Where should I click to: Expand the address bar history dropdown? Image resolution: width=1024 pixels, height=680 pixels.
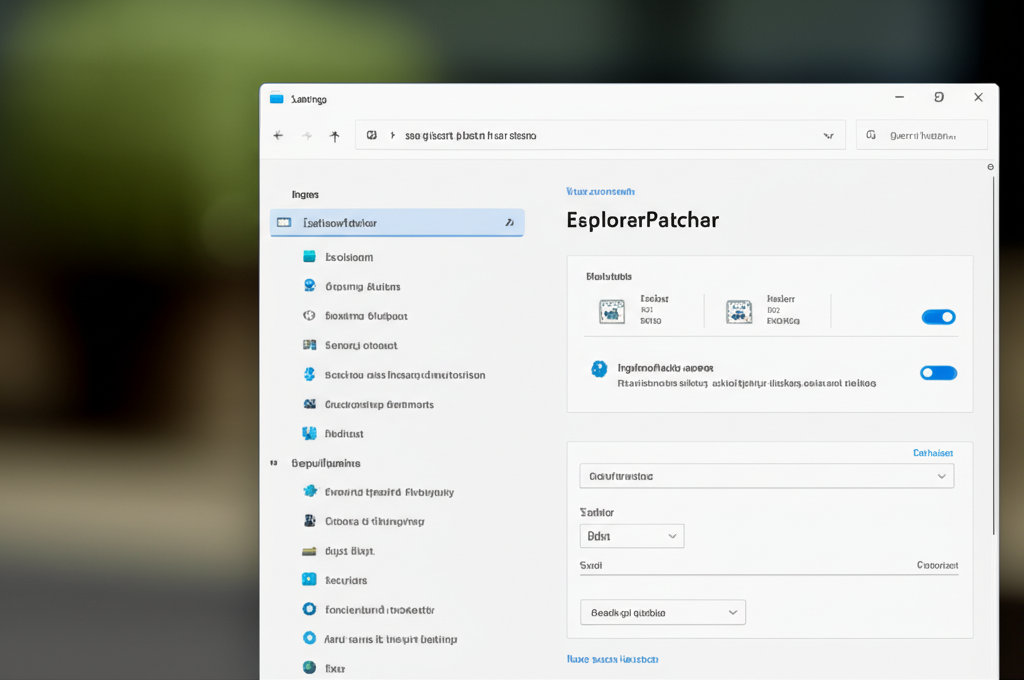pos(828,135)
